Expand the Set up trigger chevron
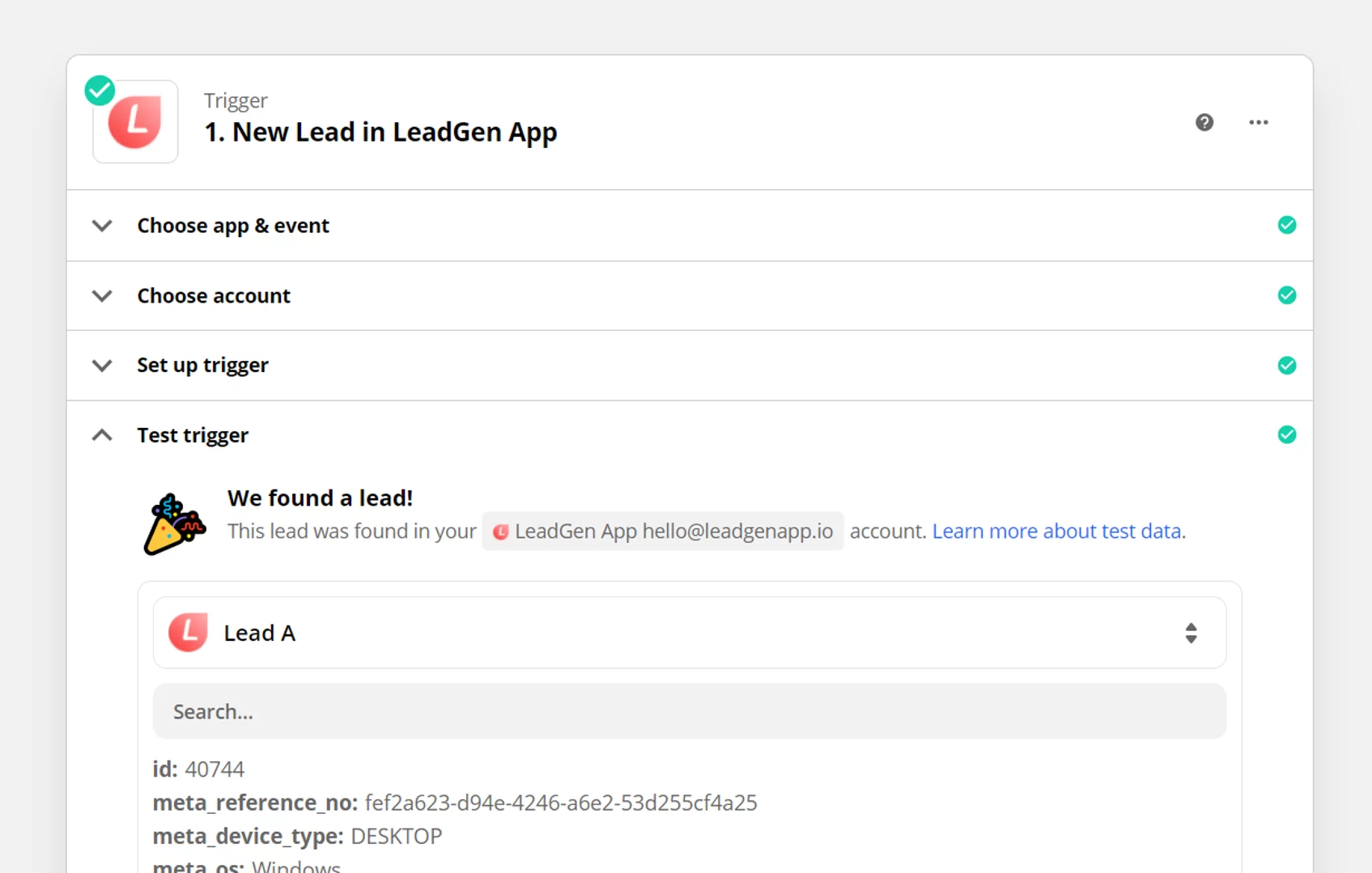This screenshot has width=1372, height=873. [x=102, y=366]
